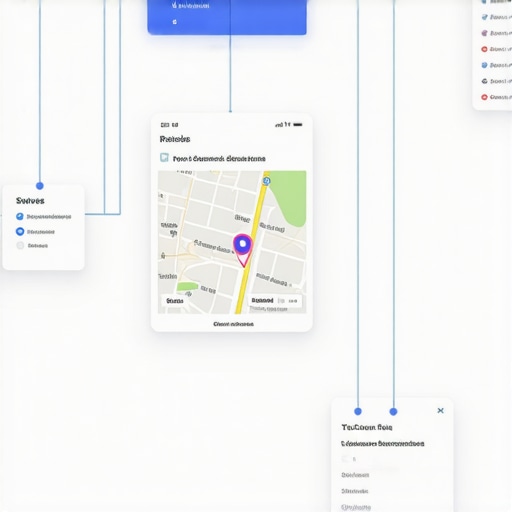Click the signal strength icon in the map card
The image size is (512, 512).
[x=279, y=125]
